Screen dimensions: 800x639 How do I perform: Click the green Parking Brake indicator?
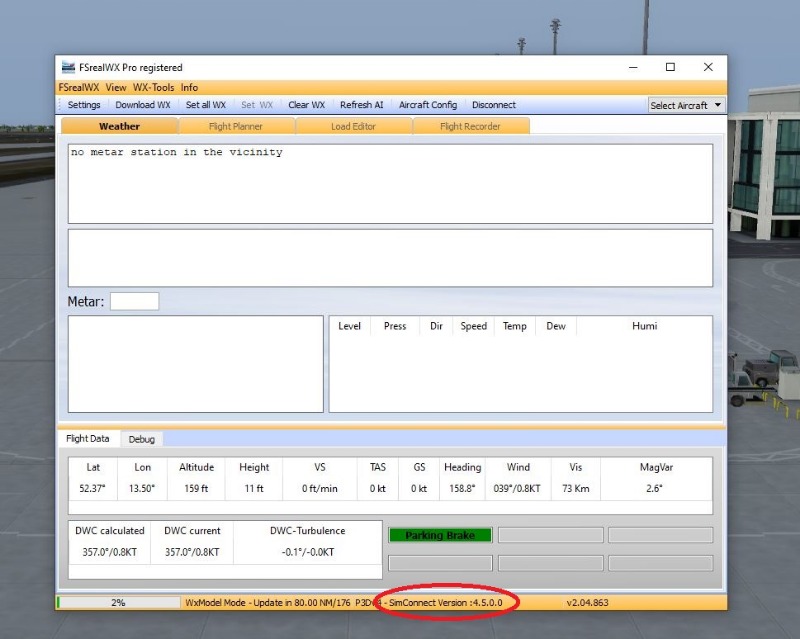(x=440, y=535)
